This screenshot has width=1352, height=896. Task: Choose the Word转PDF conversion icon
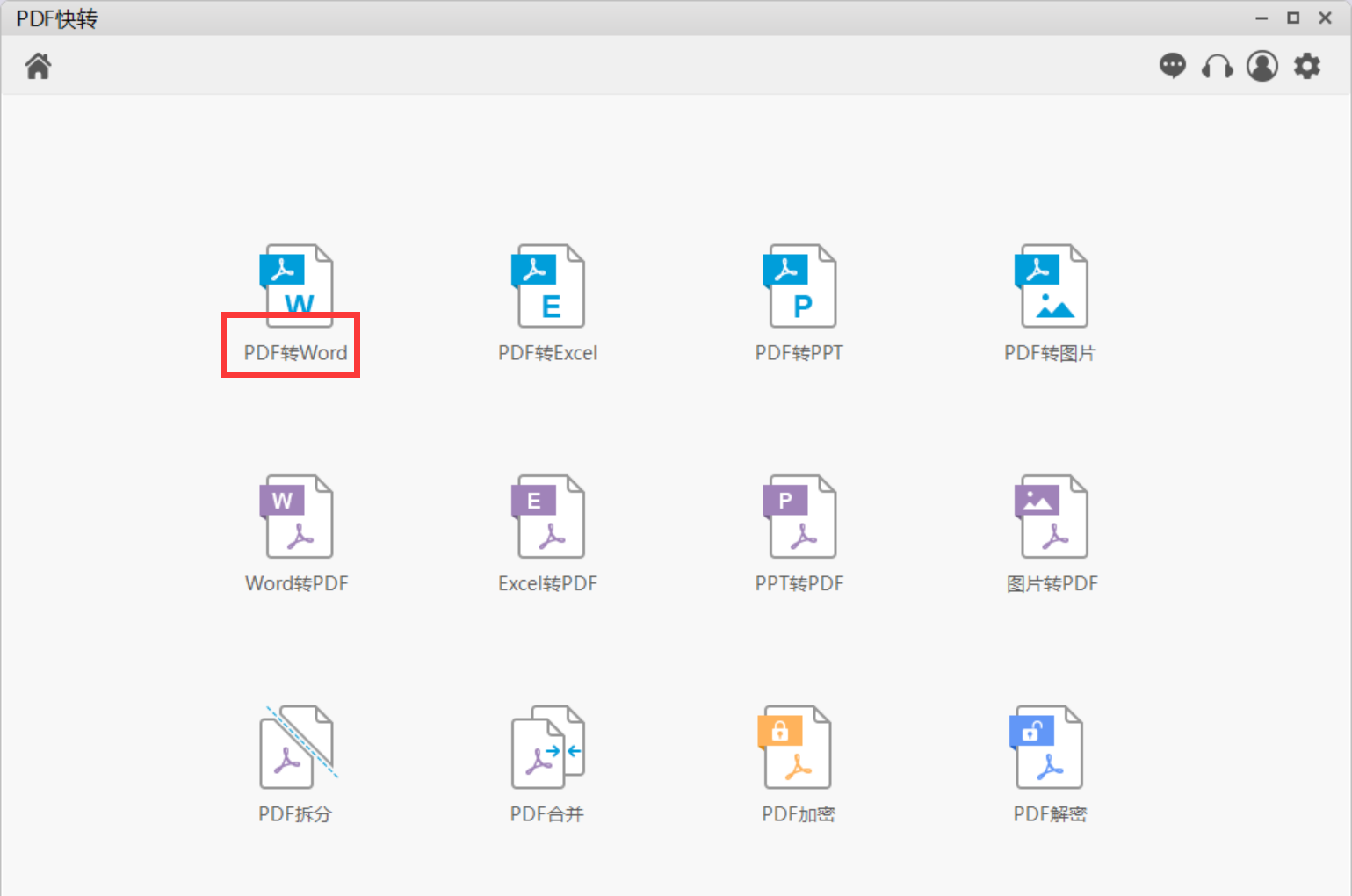296,517
